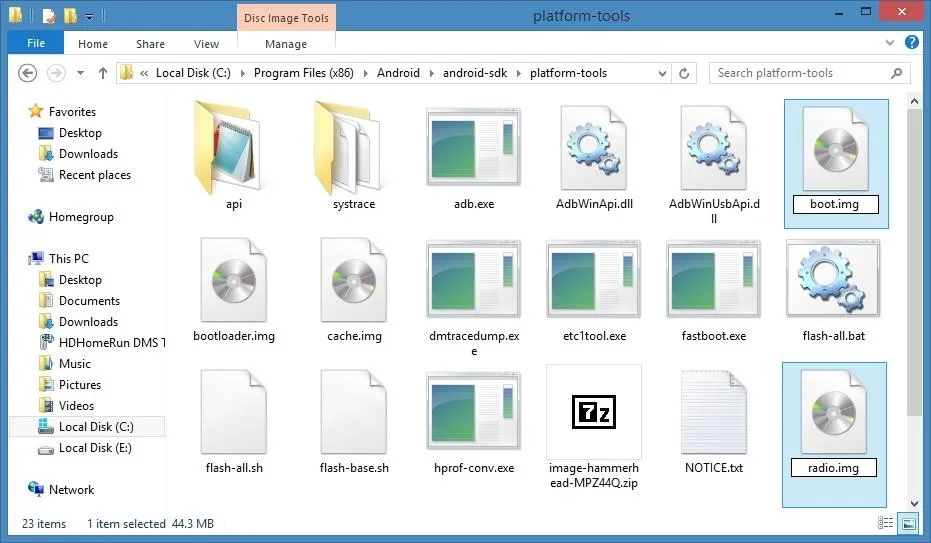Click Properties icon in quick access toolbar
The width and height of the screenshot is (931, 543).
click(49, 15)
